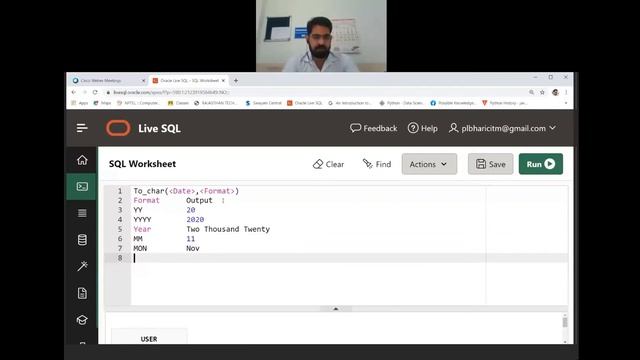Open My Session sidebar icon
This screenshot has height=360, width=640.
82,213
